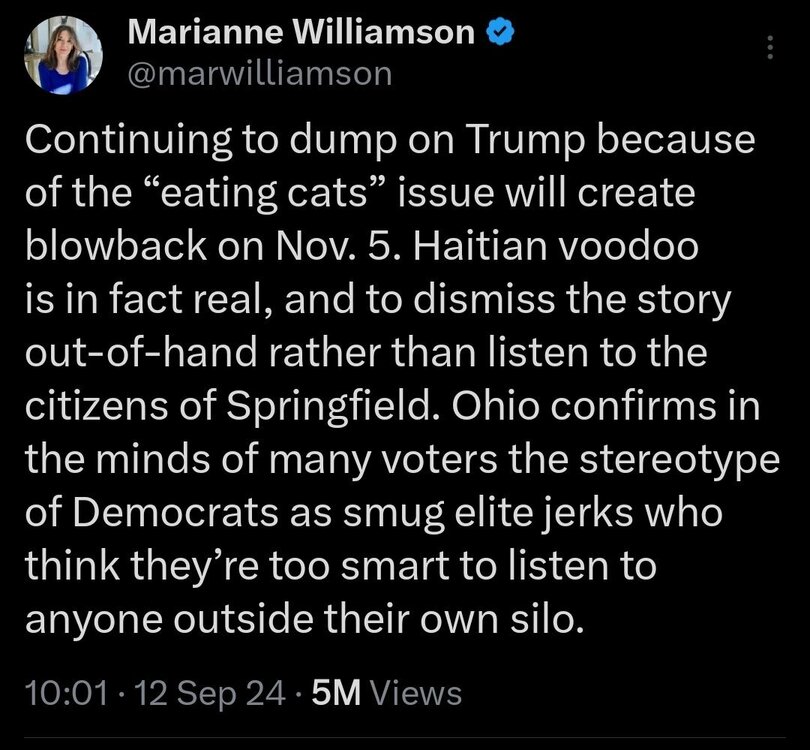Open the three-dot more options menu
The width and height of the screenshot is (810, 750).
(x=770, y=47)
